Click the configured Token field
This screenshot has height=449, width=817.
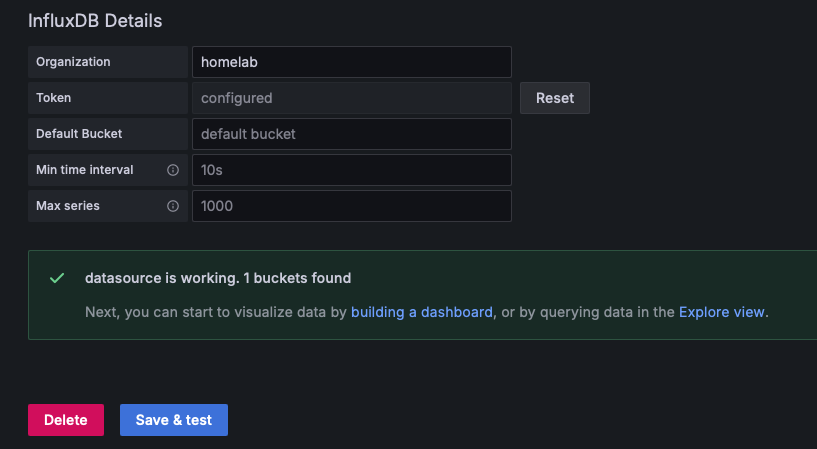(x=351, y=98)
